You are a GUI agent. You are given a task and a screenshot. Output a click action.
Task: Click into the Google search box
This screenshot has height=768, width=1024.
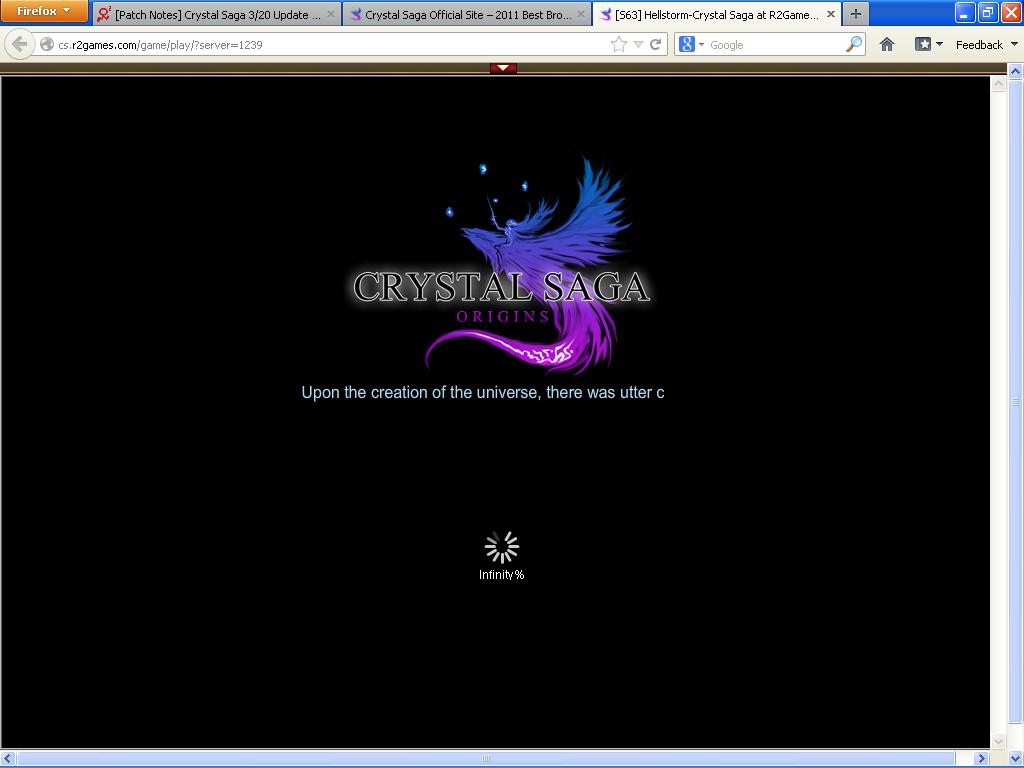click(775, 44)
